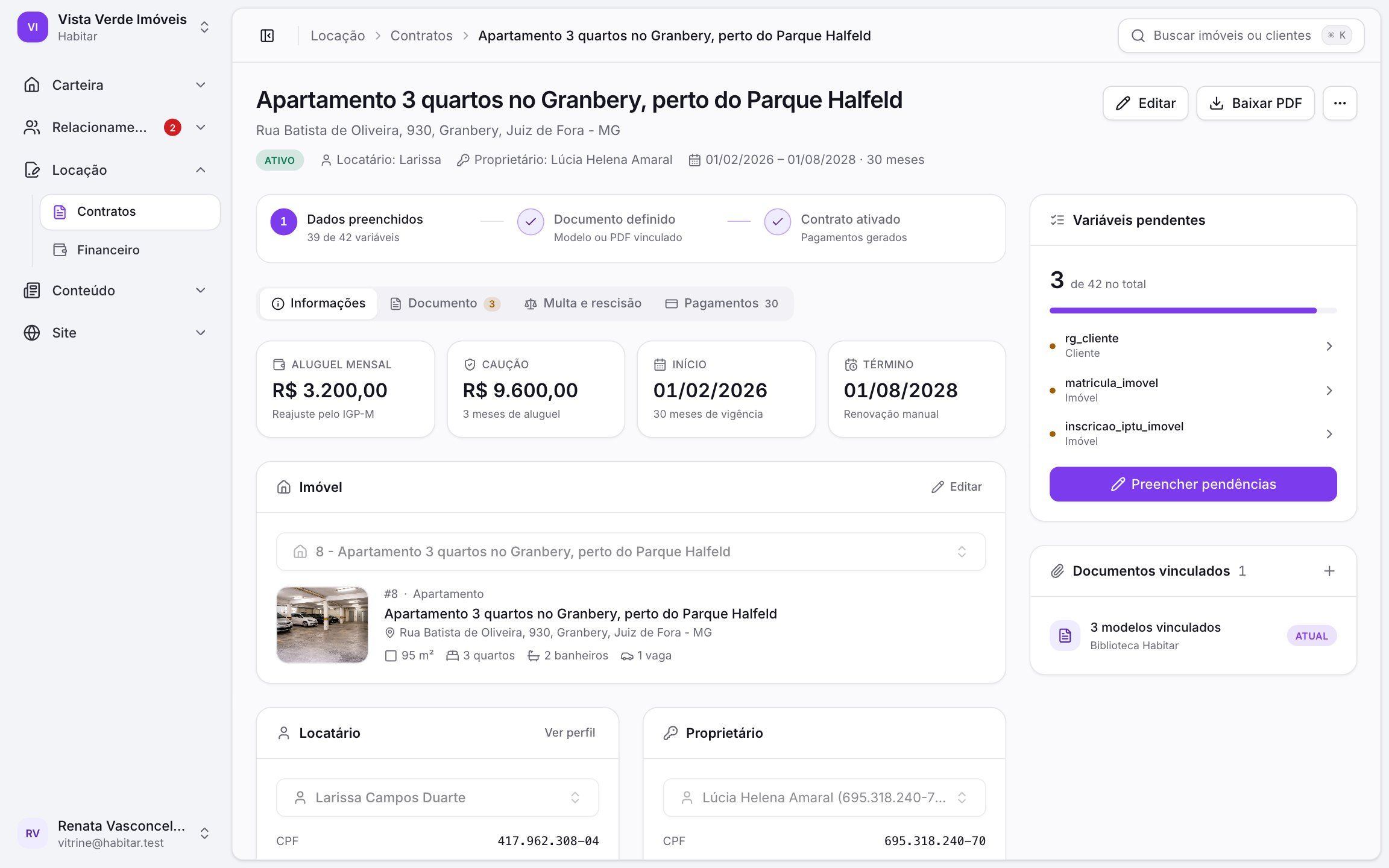
Task: Open the property selector dropdown for apartment 8
Action: click(631, 552)
